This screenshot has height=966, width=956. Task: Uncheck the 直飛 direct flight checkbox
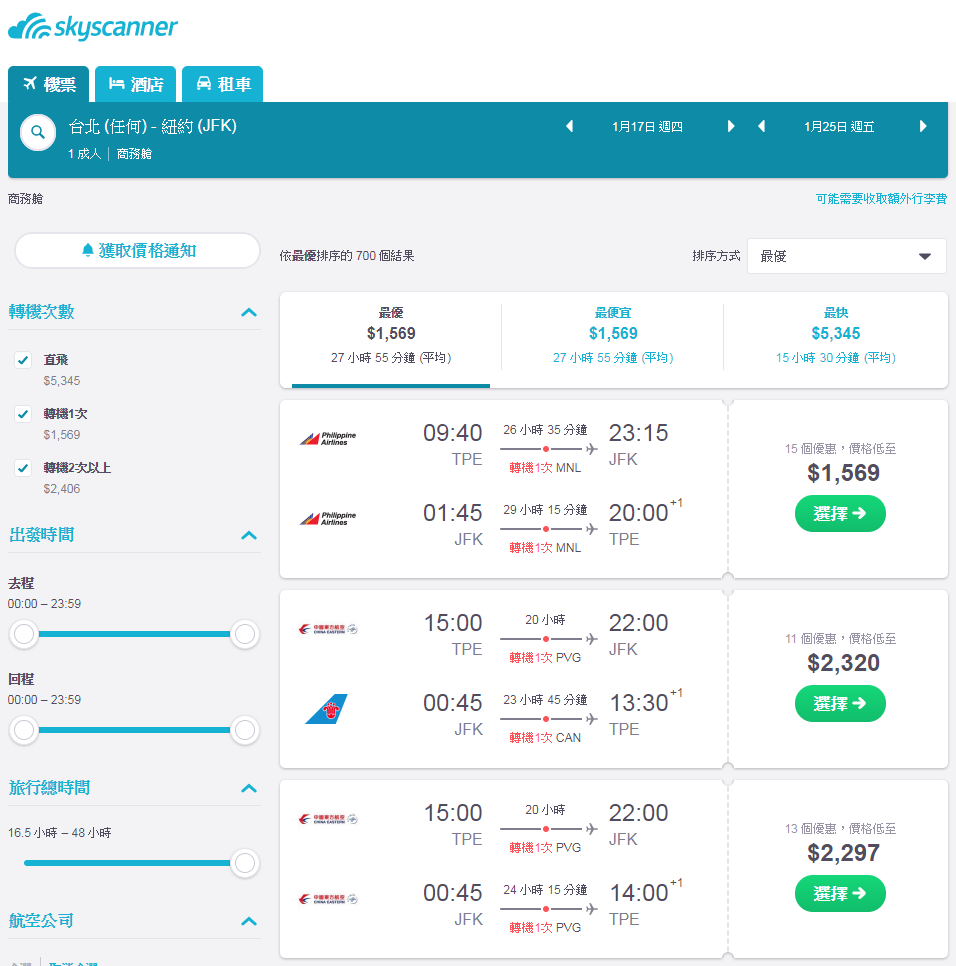(x=23, y=360)
